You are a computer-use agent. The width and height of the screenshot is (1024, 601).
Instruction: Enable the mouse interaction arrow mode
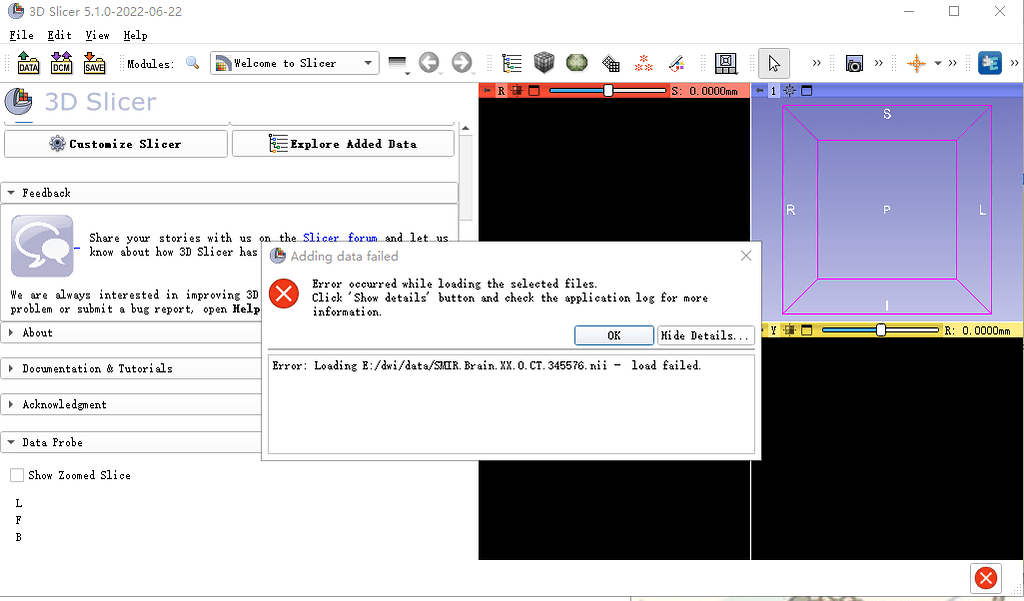pos(773,62)
